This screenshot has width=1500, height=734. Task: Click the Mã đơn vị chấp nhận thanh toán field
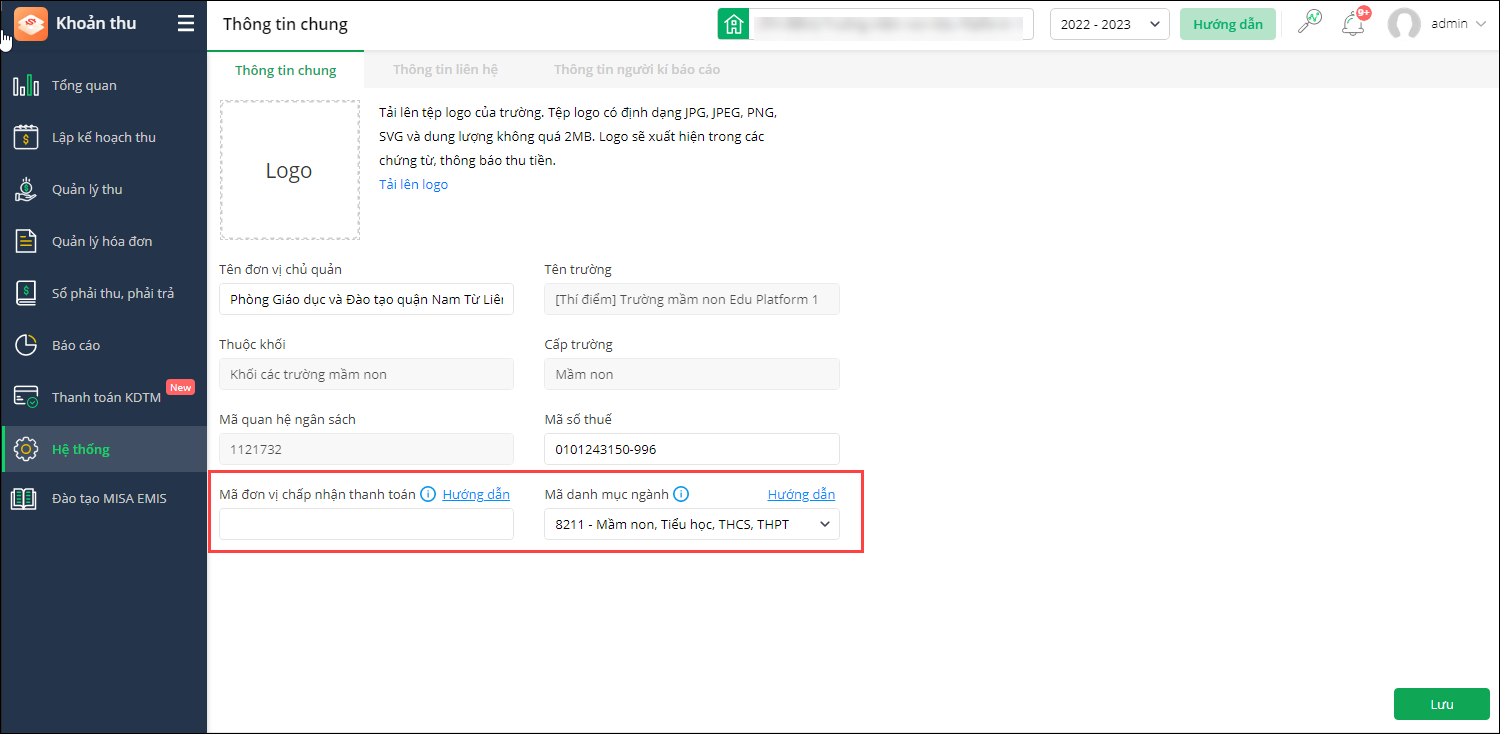point(366,524)
